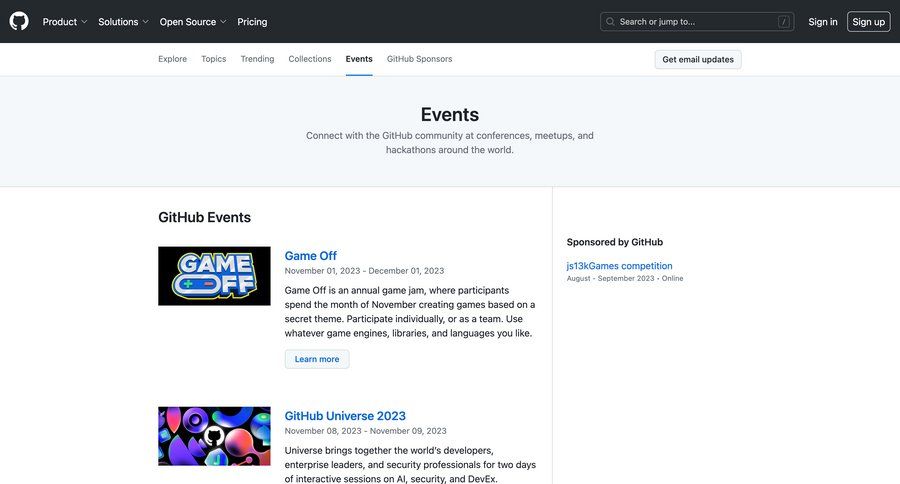
Task: Open the GitHub Universe 2023 thumbnail
Action: (214, 436)
